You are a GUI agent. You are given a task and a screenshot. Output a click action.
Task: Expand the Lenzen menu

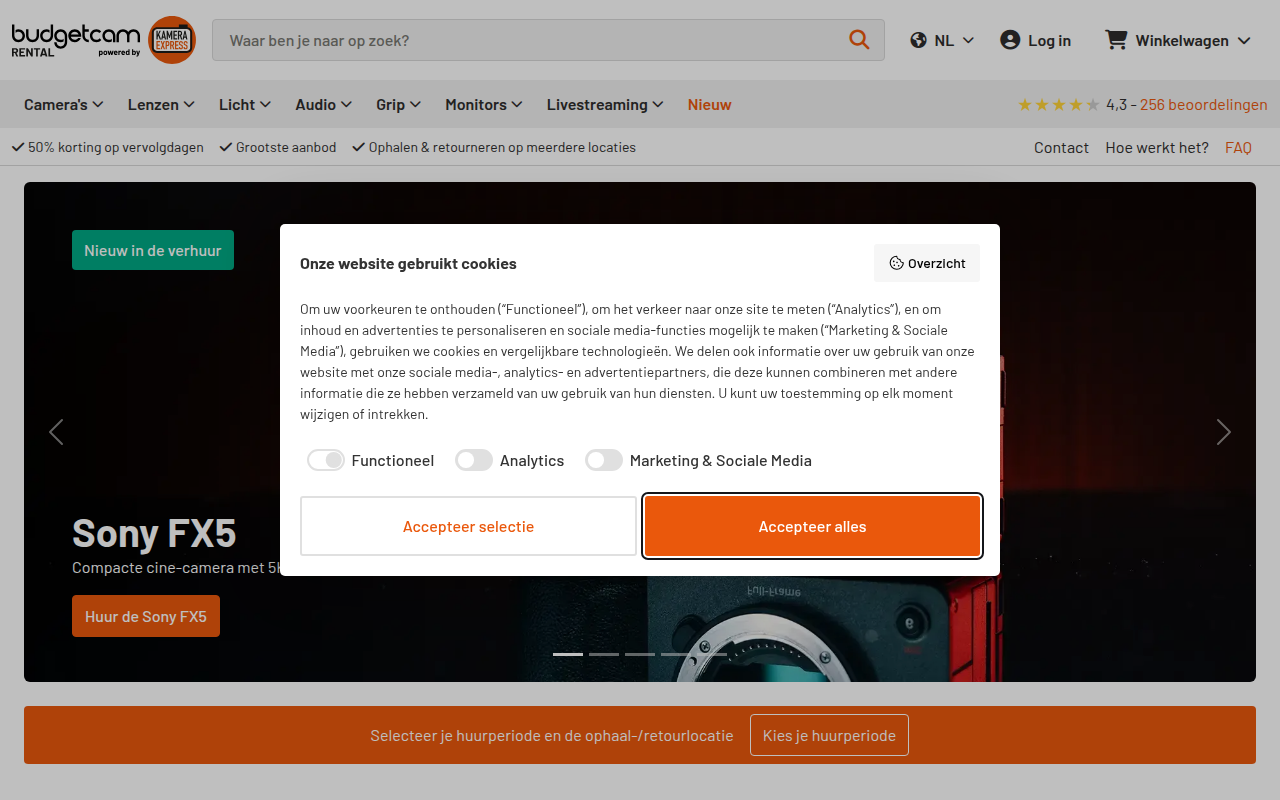coord(161,104)
